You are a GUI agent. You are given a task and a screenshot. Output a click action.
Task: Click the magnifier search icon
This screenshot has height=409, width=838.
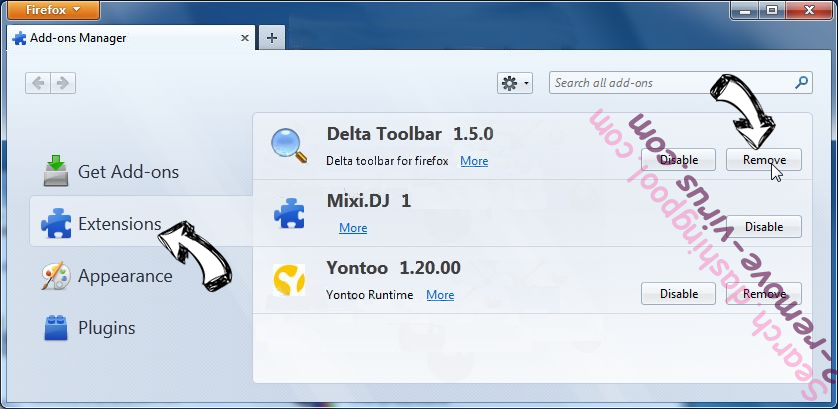tap(801, 83)
